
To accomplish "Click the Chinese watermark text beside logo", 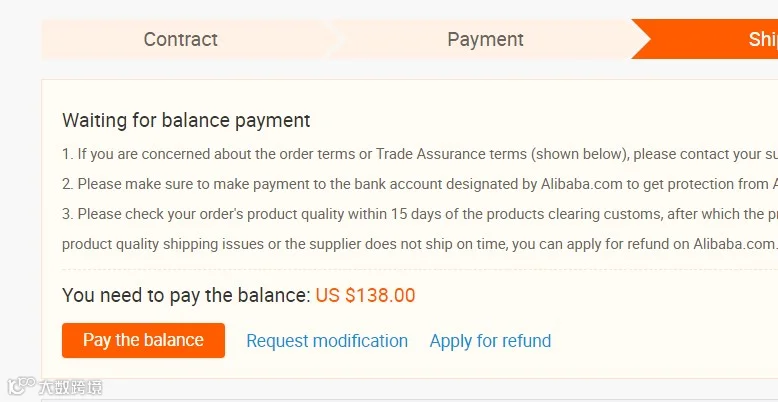I will pyautogui.click(x=70, y=387).
